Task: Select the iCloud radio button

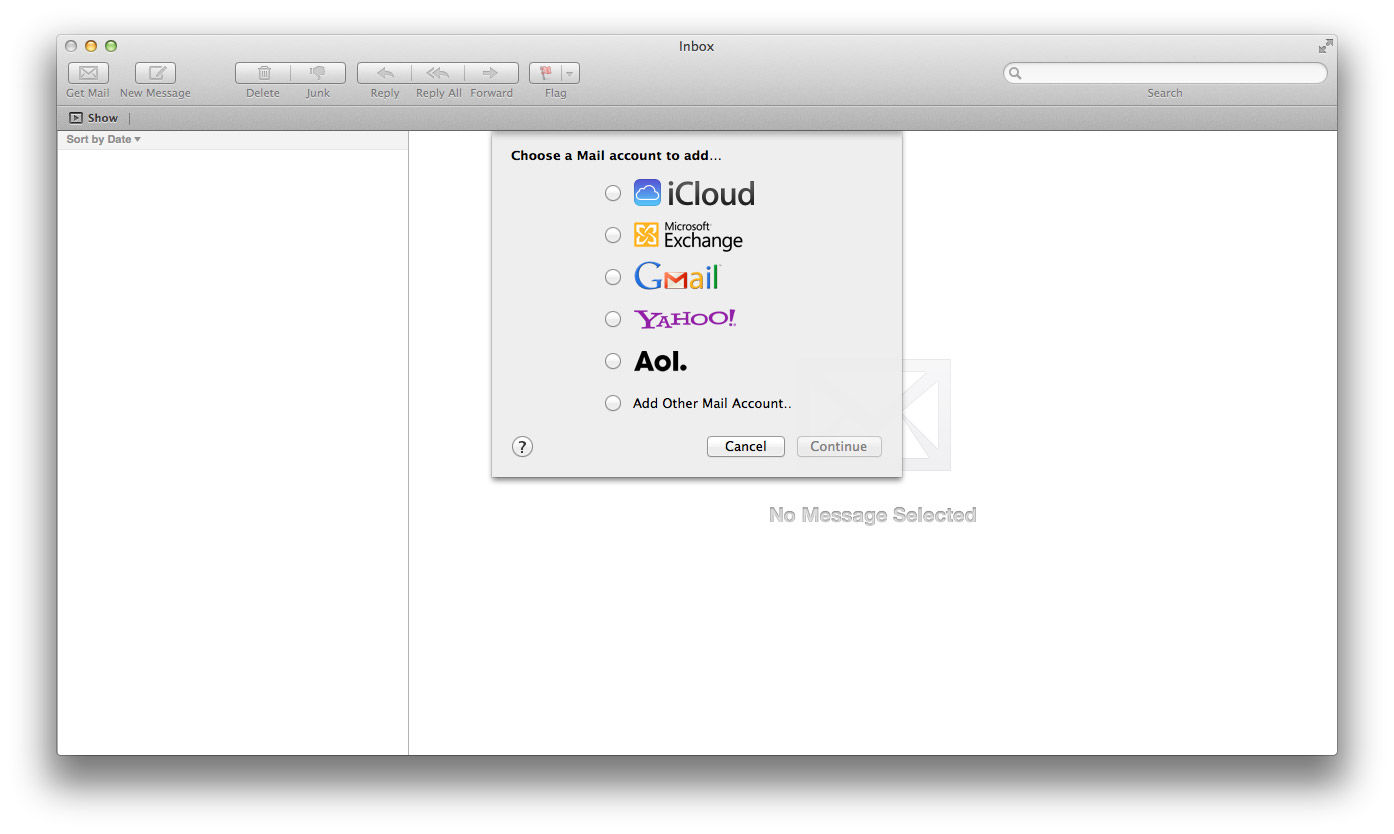Action: (613, 193)
